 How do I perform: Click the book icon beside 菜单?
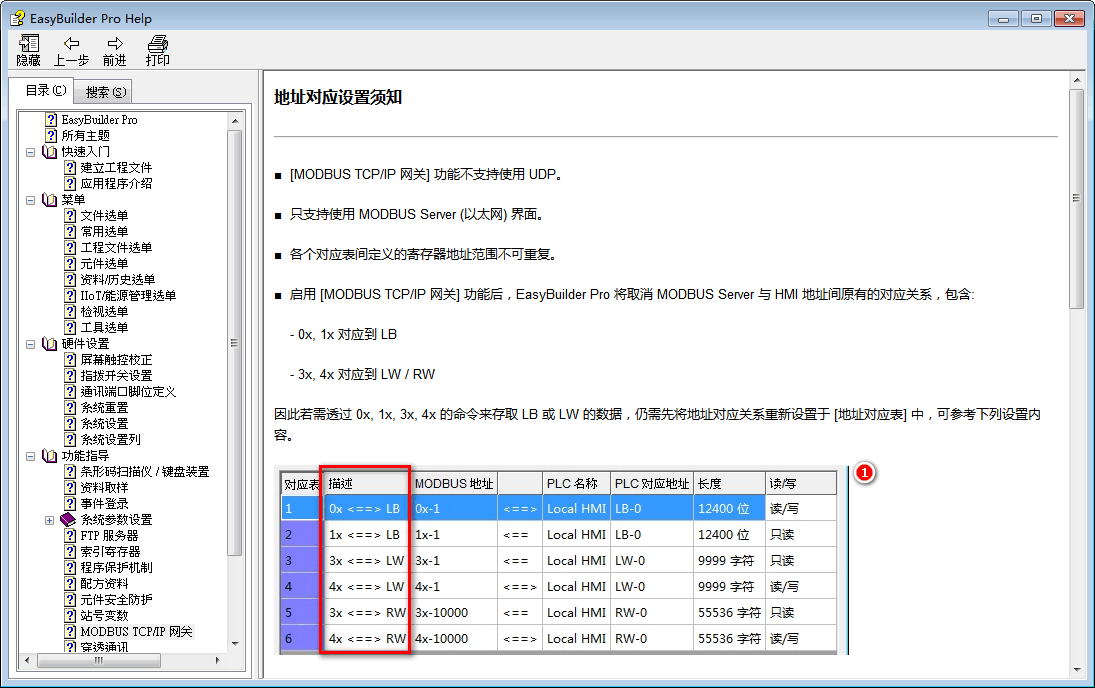pos(50,200)
